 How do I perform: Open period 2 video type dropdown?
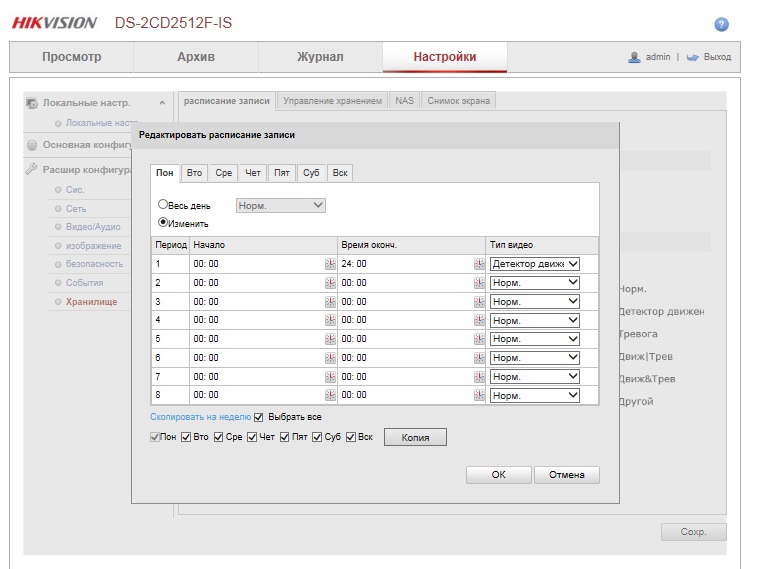tap(535, 283)
